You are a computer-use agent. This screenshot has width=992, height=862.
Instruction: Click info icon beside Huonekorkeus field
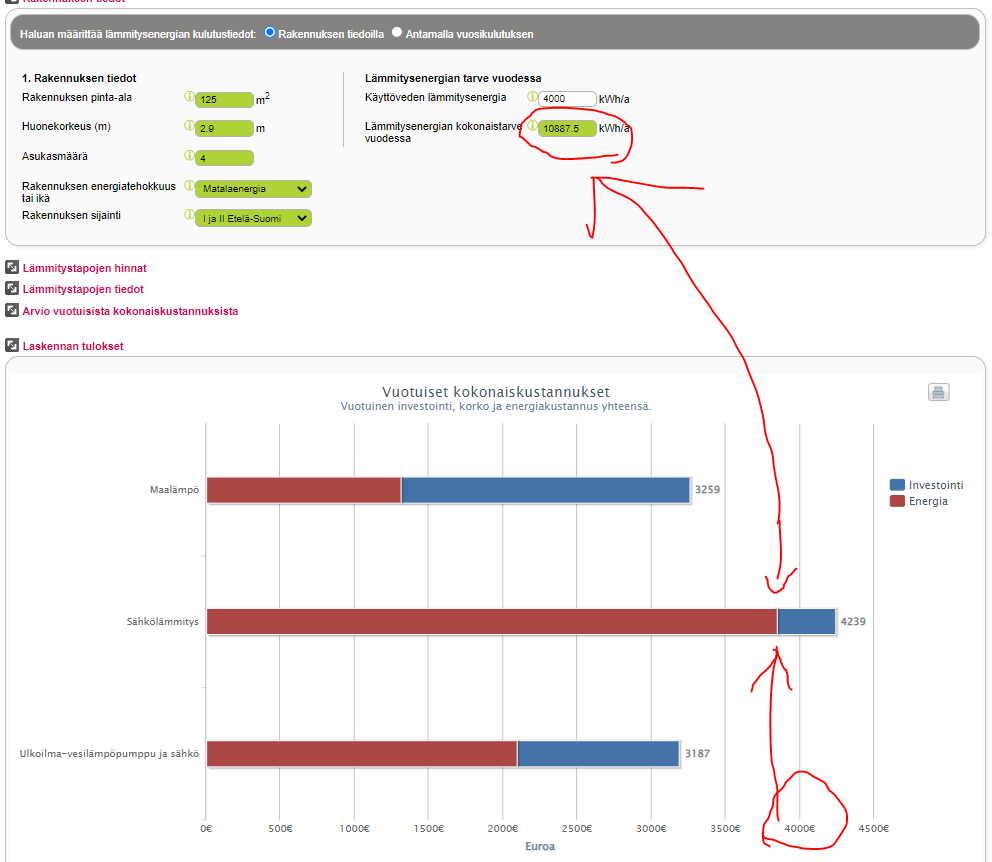point(189,126)
